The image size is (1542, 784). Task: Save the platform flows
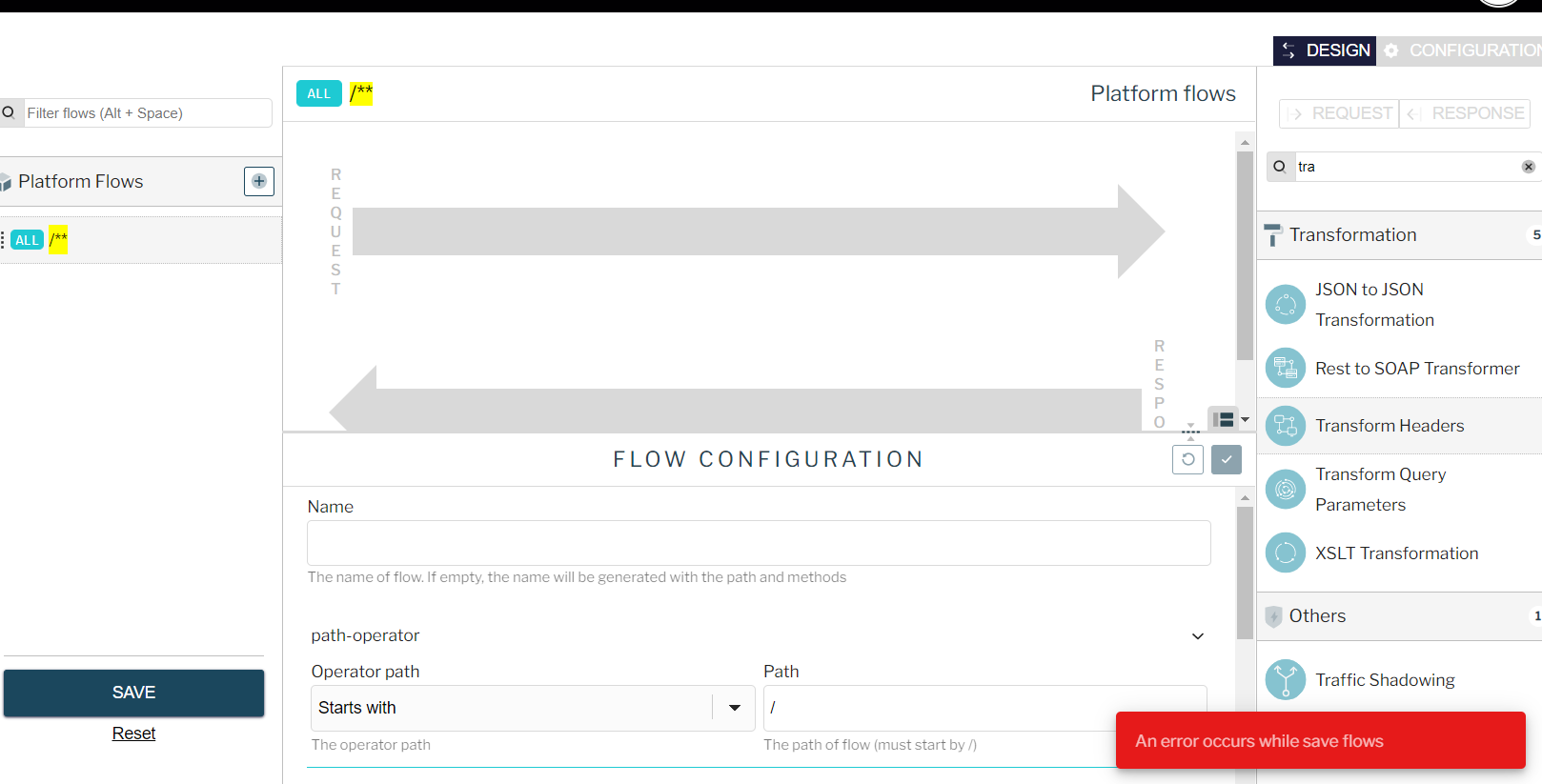tap(133, 693)
